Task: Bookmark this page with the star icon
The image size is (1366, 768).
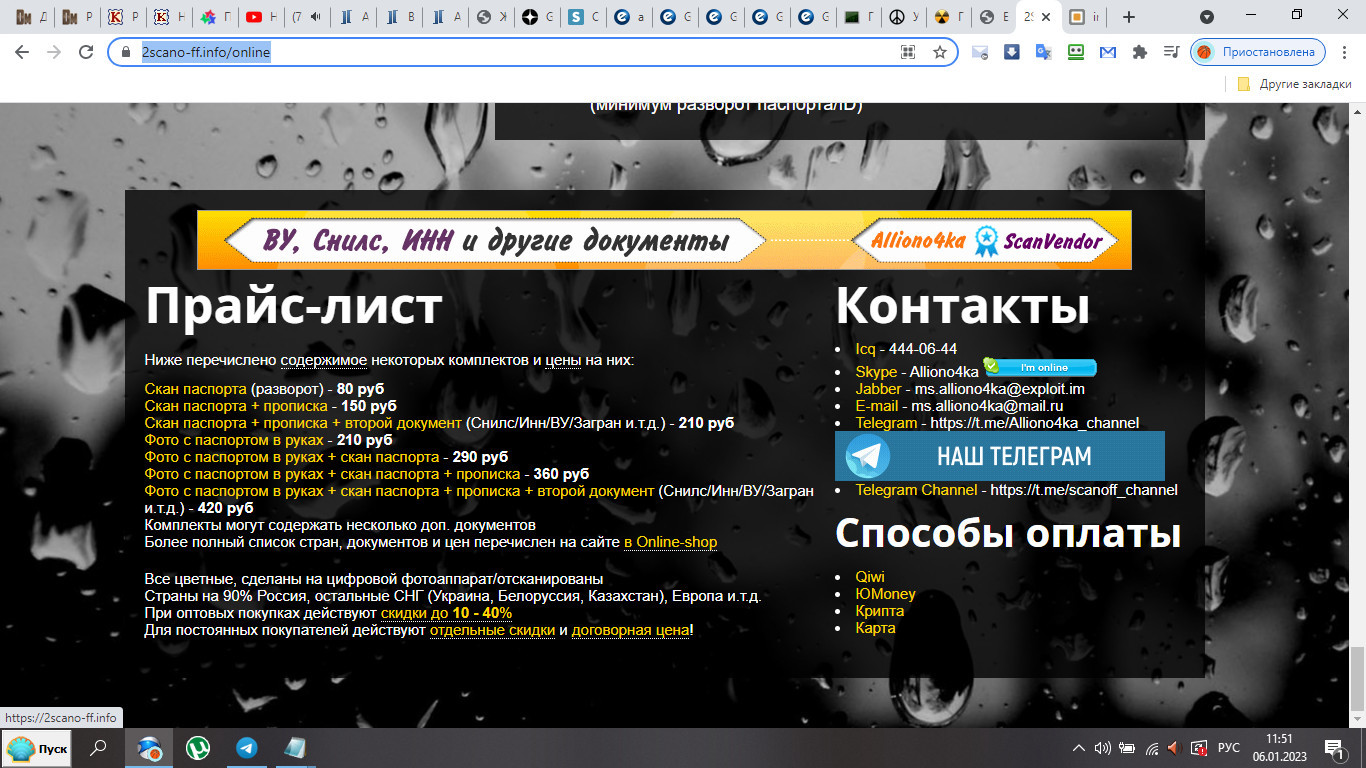Action: [940, 52]
